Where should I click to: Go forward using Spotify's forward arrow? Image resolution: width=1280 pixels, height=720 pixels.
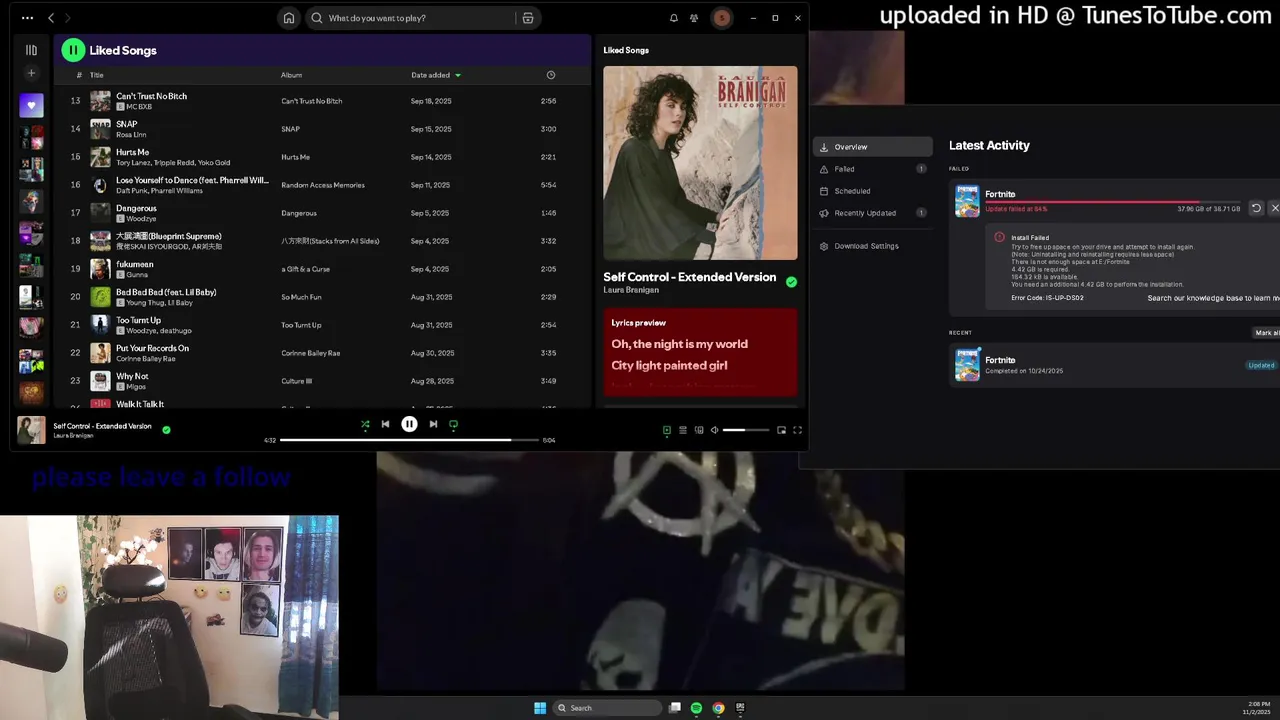(68, 18)
